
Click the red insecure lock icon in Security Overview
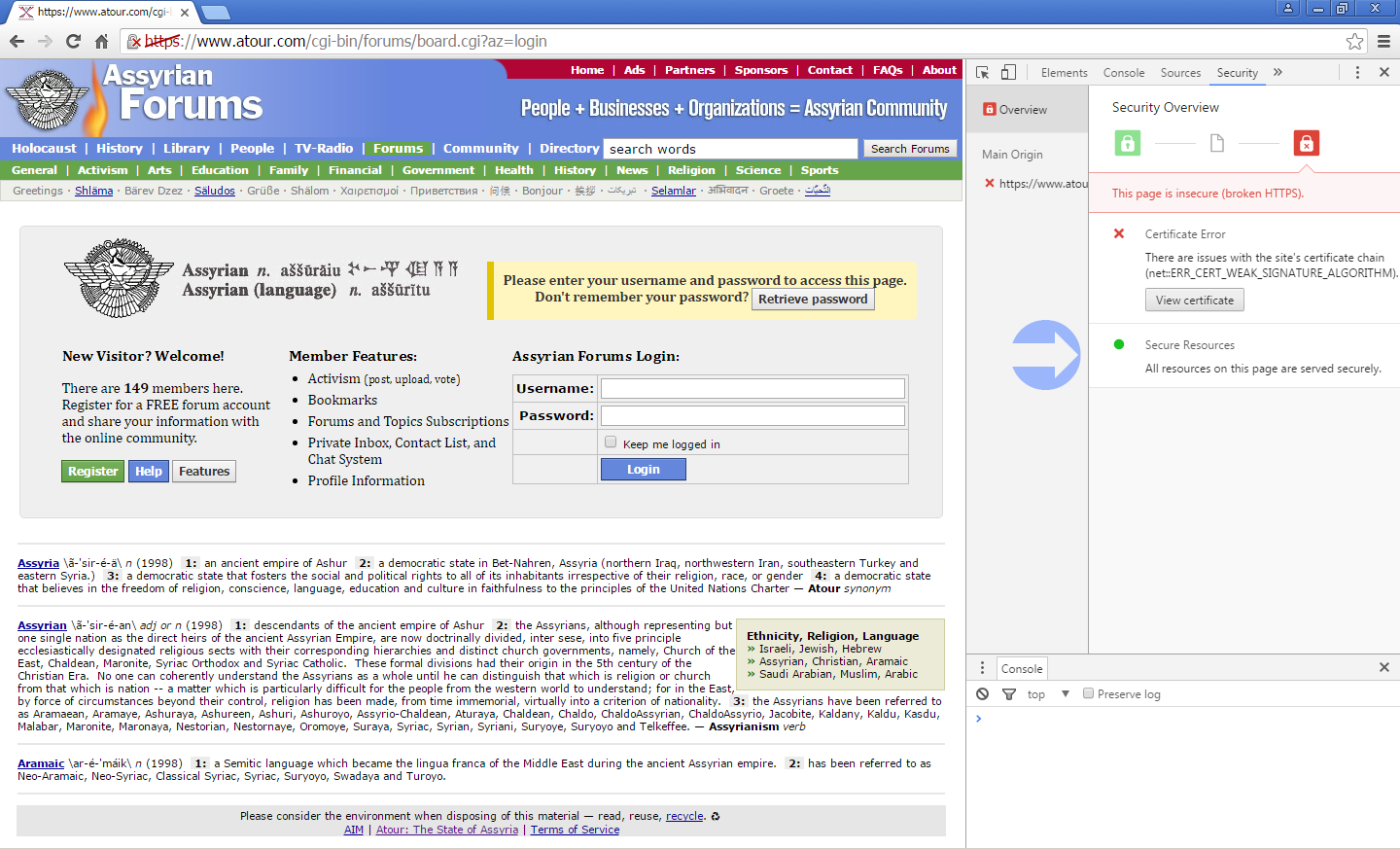tap(1306, 143)
